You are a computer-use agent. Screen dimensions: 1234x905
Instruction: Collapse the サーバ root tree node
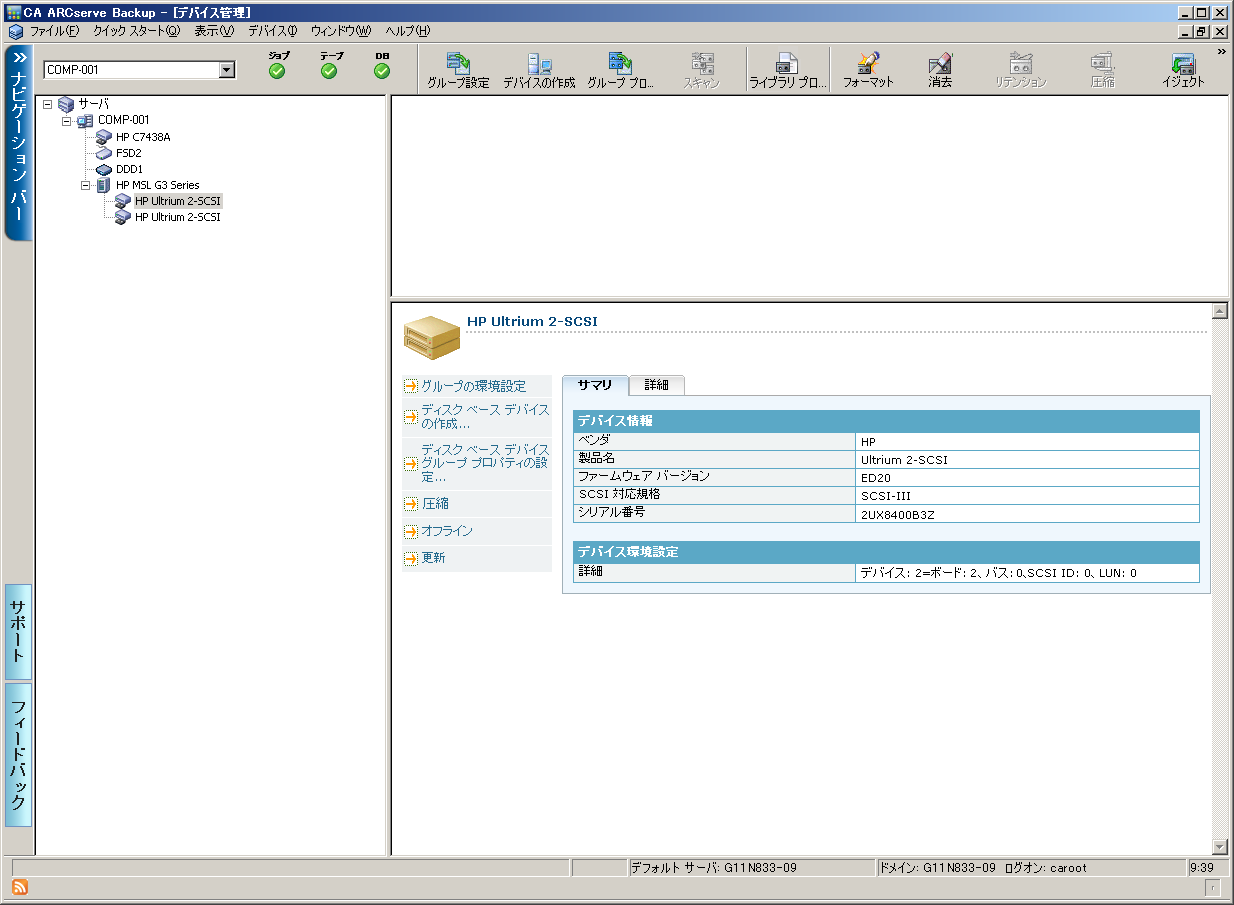tap(47, 103)
